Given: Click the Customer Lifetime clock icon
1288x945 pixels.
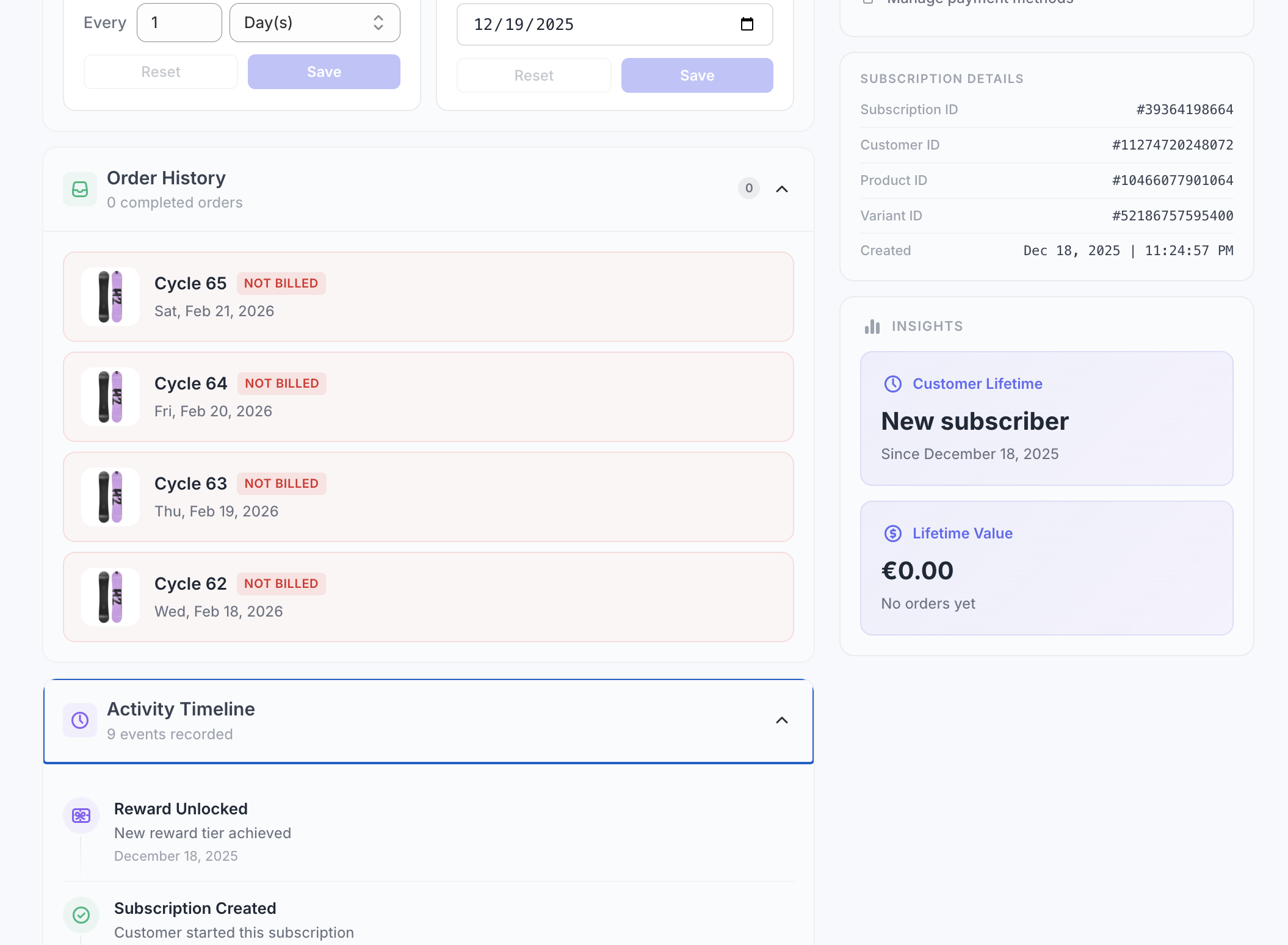Looking at the screenshot, I should (893, 384).
